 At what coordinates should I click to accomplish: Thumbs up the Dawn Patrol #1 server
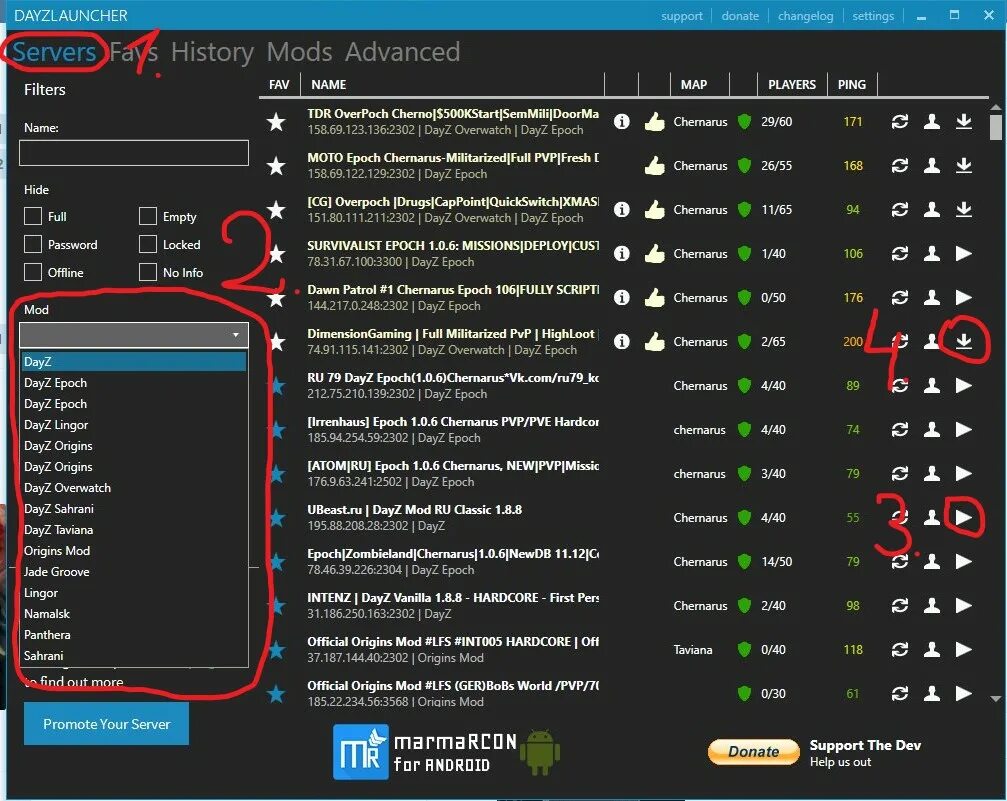(x=654, y=297)
